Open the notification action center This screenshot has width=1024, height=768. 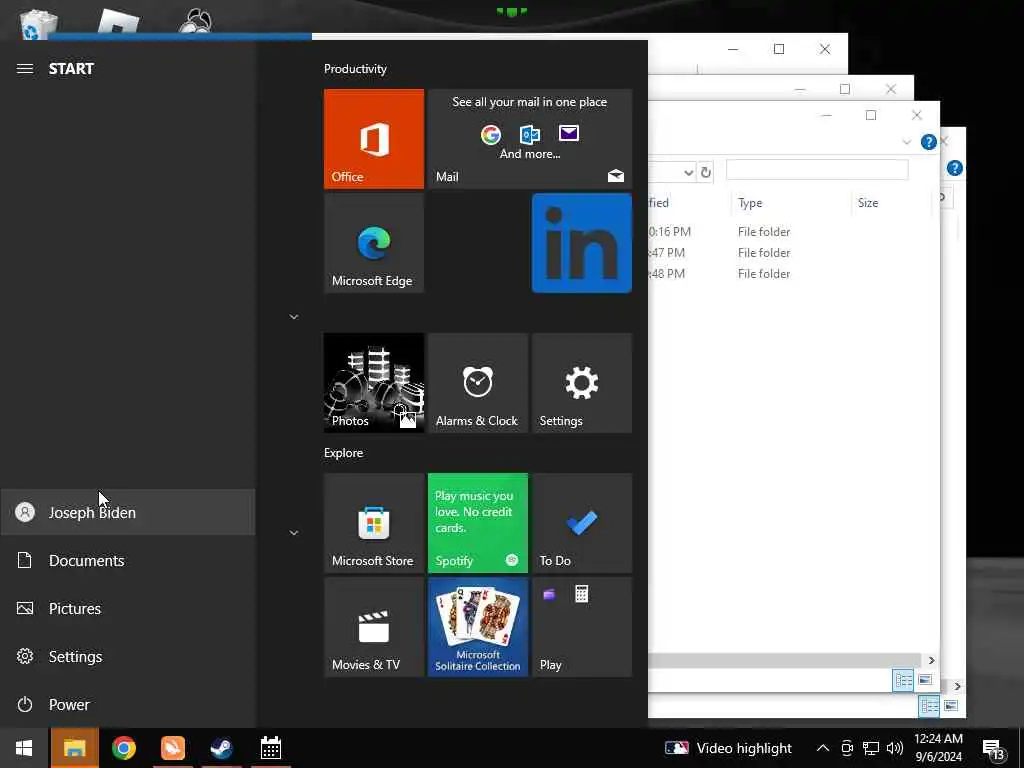tap(993, 749)
